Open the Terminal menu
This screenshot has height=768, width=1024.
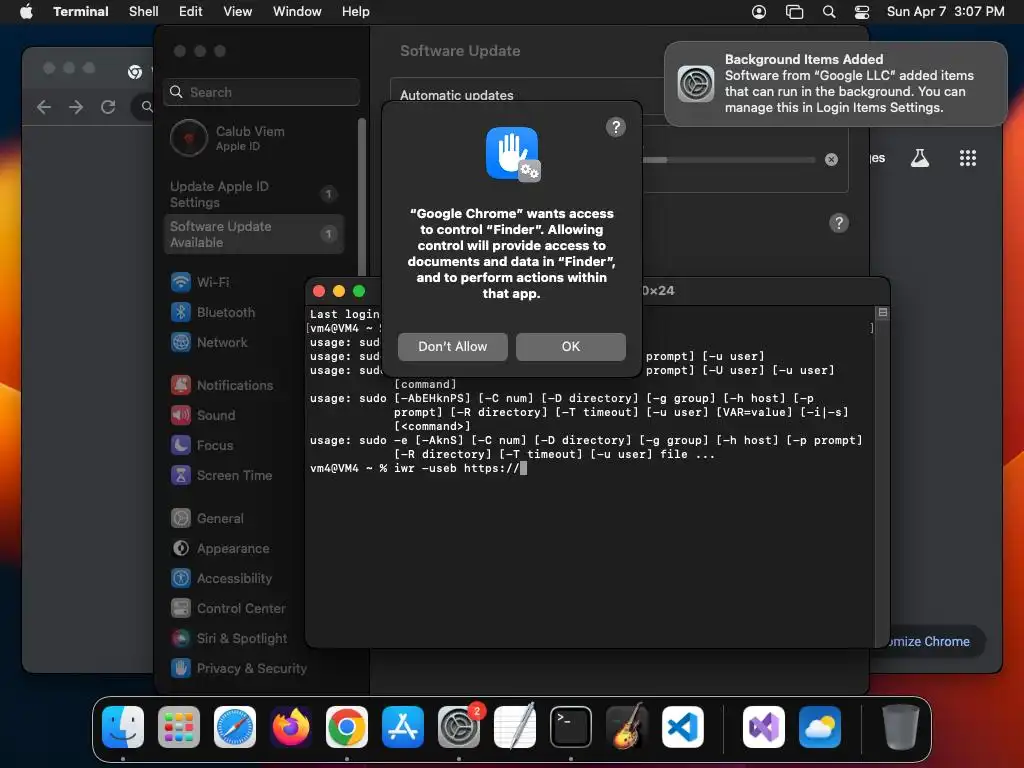(81, 12)
